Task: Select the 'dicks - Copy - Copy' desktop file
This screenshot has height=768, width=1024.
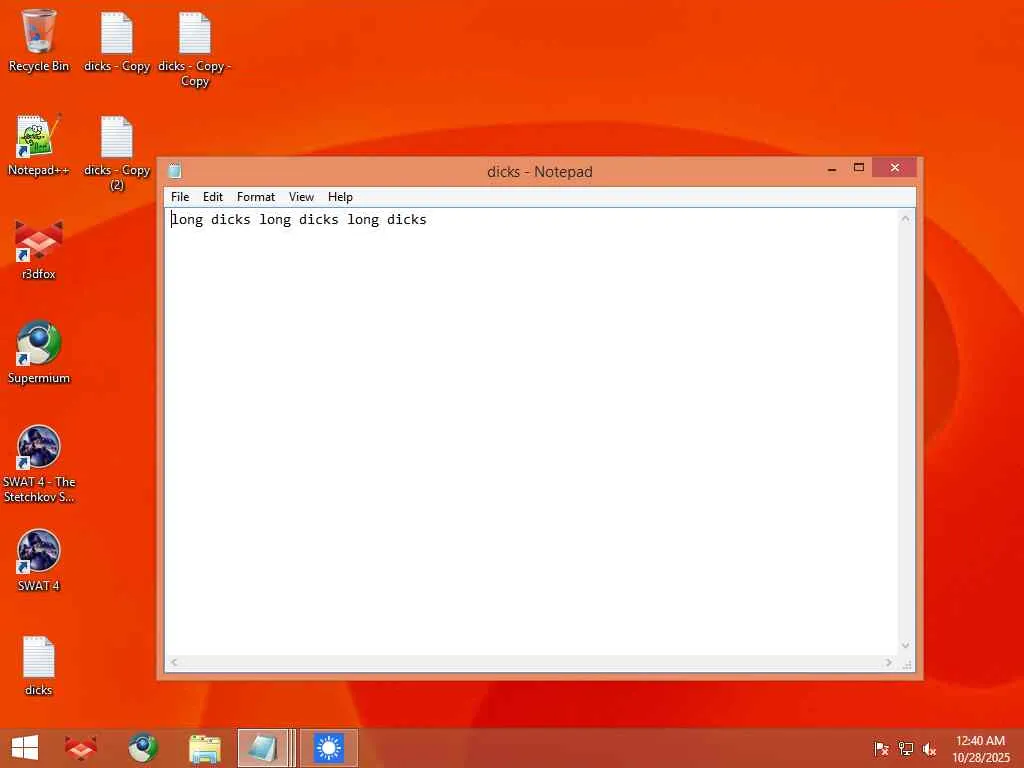Action: pyautogui.click(x=195, y=49)
